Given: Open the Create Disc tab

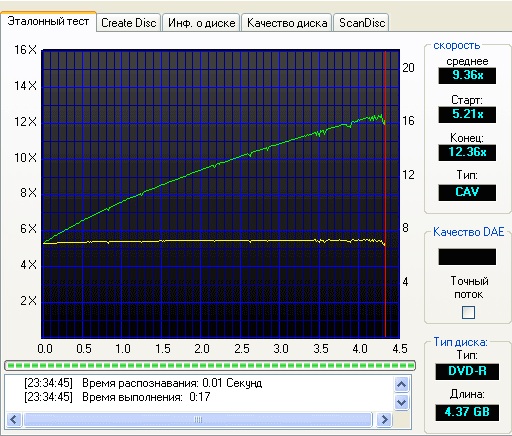Looking at the screenshot, I should (x=129, y=23).
